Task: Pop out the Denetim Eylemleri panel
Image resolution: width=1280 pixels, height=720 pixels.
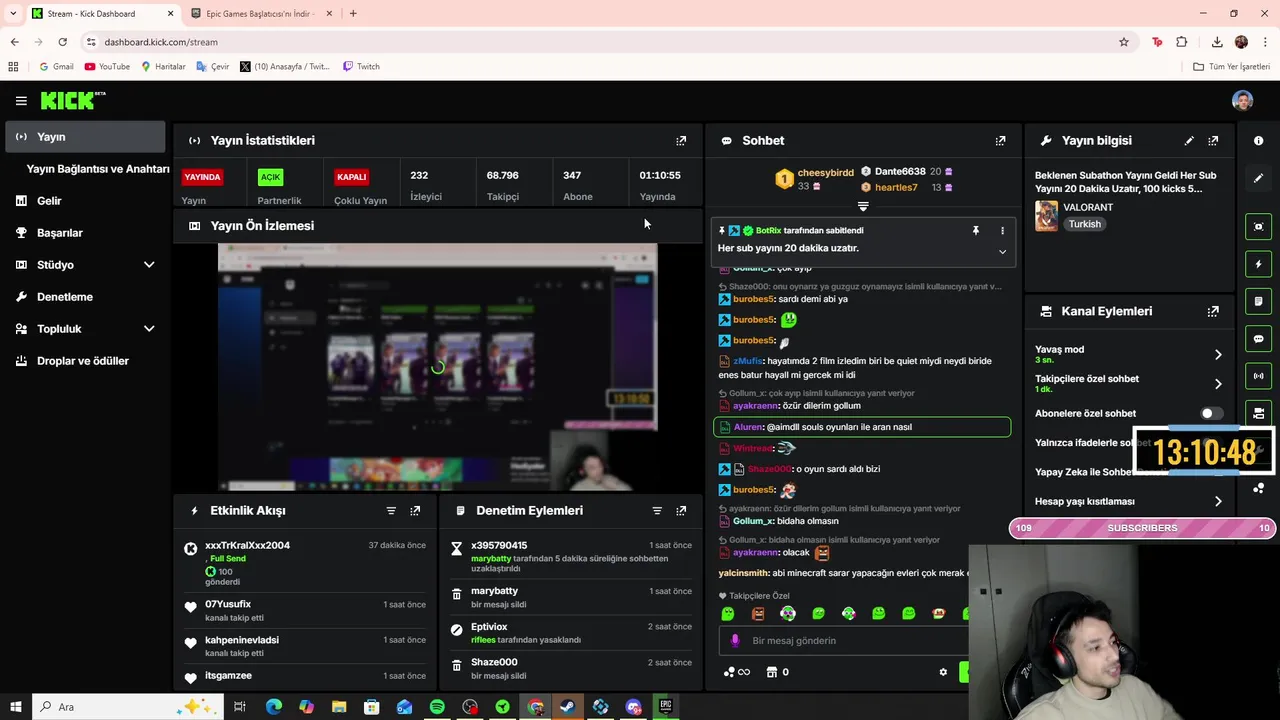Action: pos(681,510)
